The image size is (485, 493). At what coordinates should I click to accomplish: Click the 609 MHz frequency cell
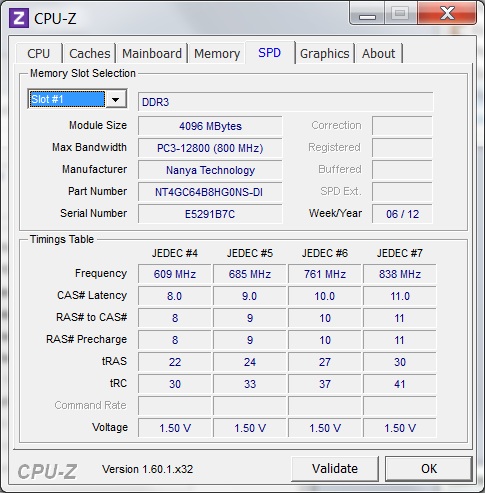tap(175, 274)
